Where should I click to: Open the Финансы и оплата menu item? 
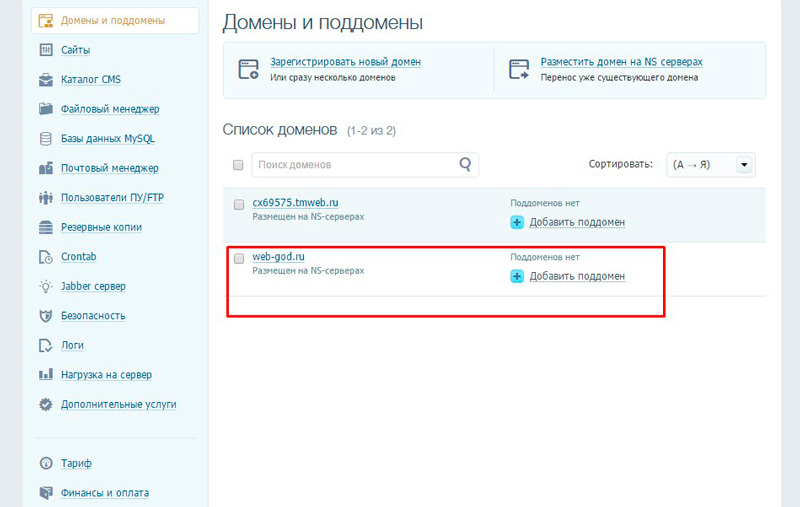(x=105, y=493)
